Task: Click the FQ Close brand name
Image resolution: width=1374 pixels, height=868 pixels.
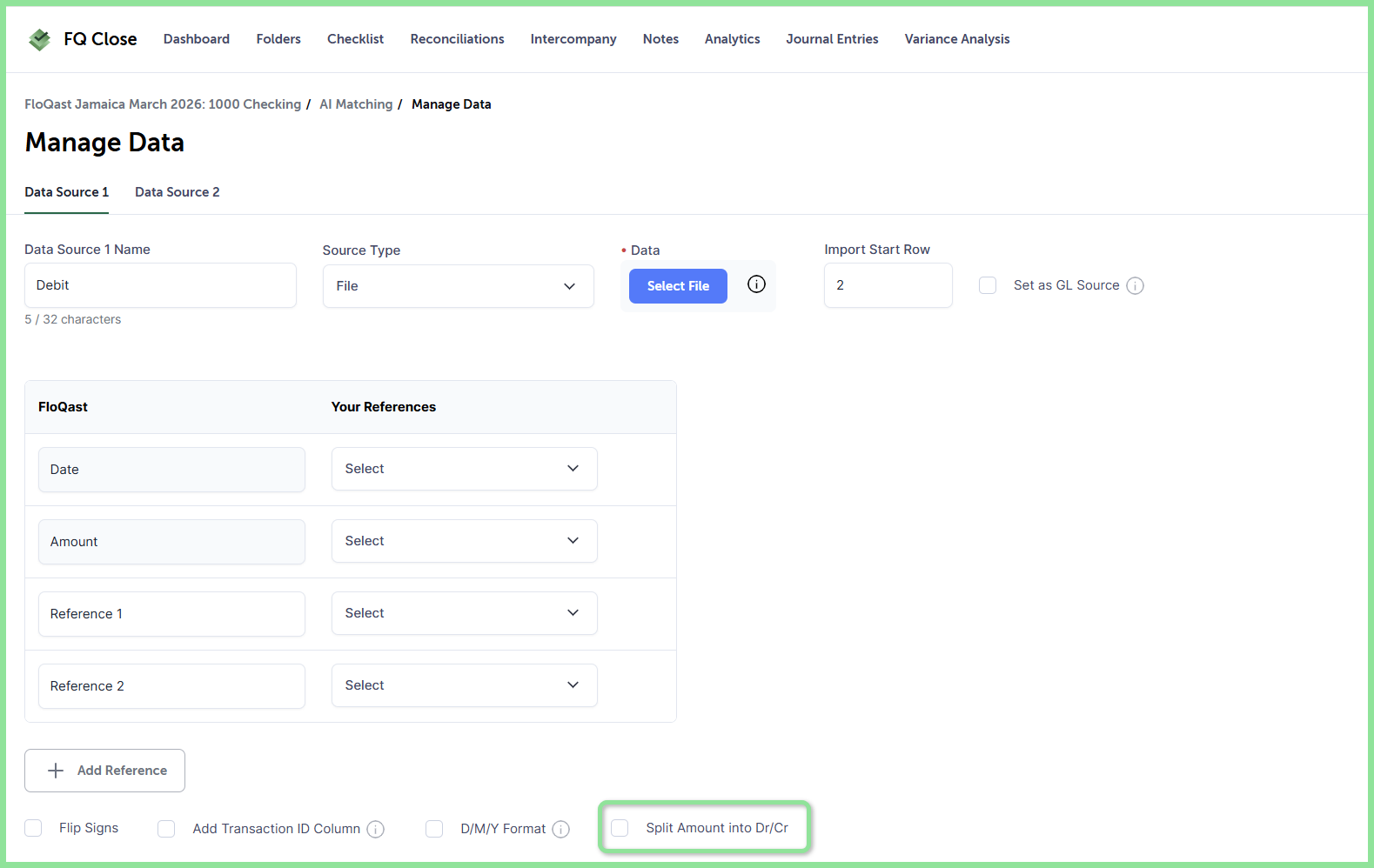Action: (100, 39)
